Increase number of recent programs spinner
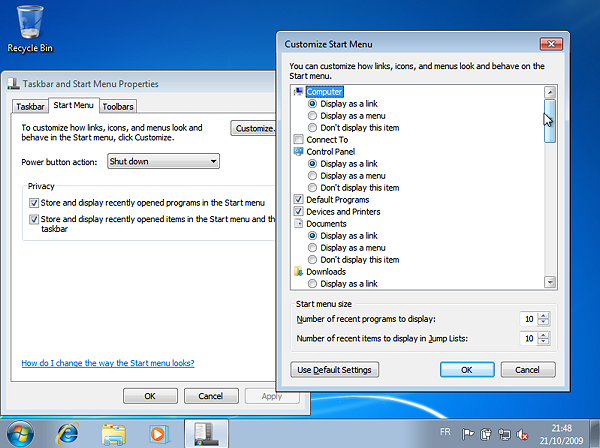The width and height of the screenshot is (600, 448). (x=543, y=316)
